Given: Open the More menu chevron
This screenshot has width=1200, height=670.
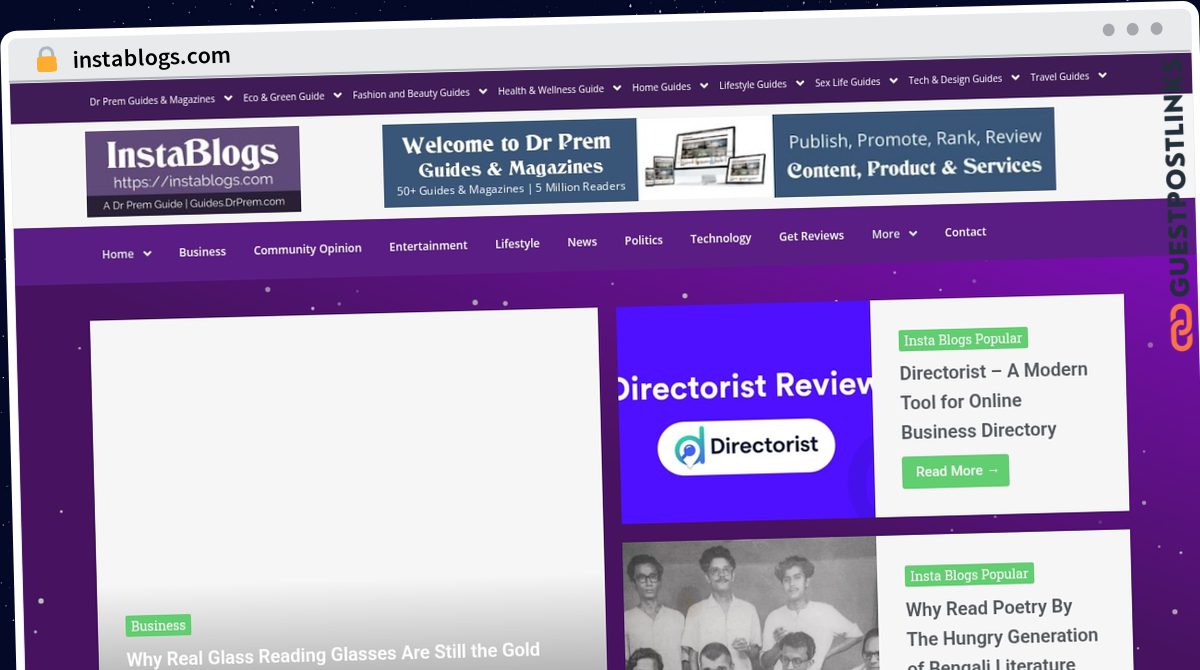Looking at the screenshot, I should pos(912,234).
